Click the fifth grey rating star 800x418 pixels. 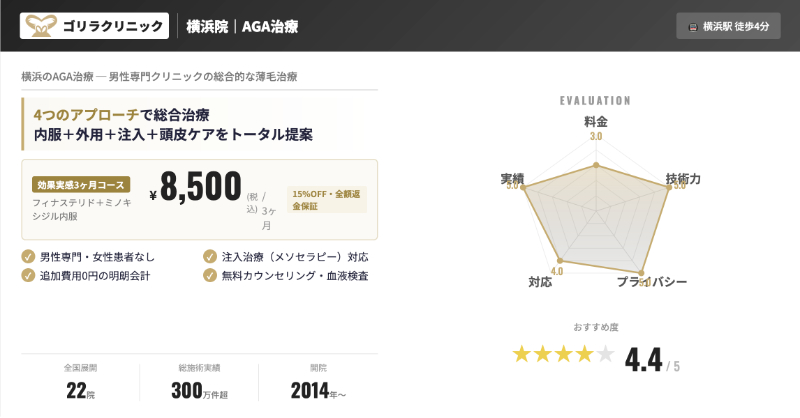(x=605, y=355)
